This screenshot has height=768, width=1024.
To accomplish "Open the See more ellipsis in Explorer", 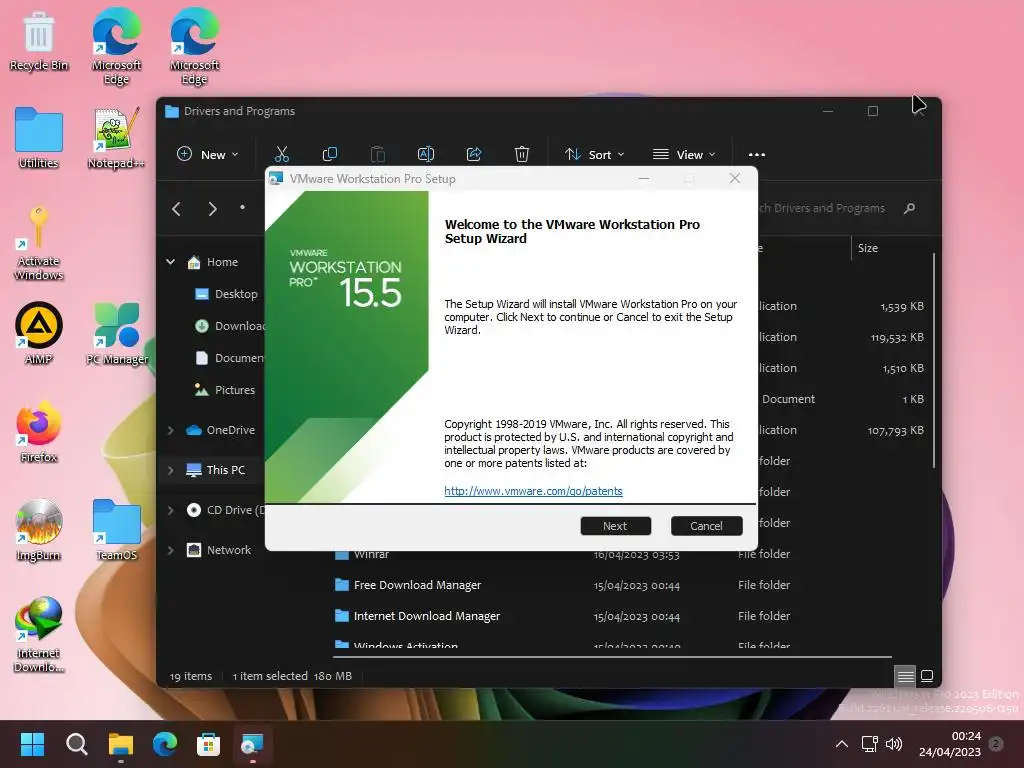I will tap(757, 155).
